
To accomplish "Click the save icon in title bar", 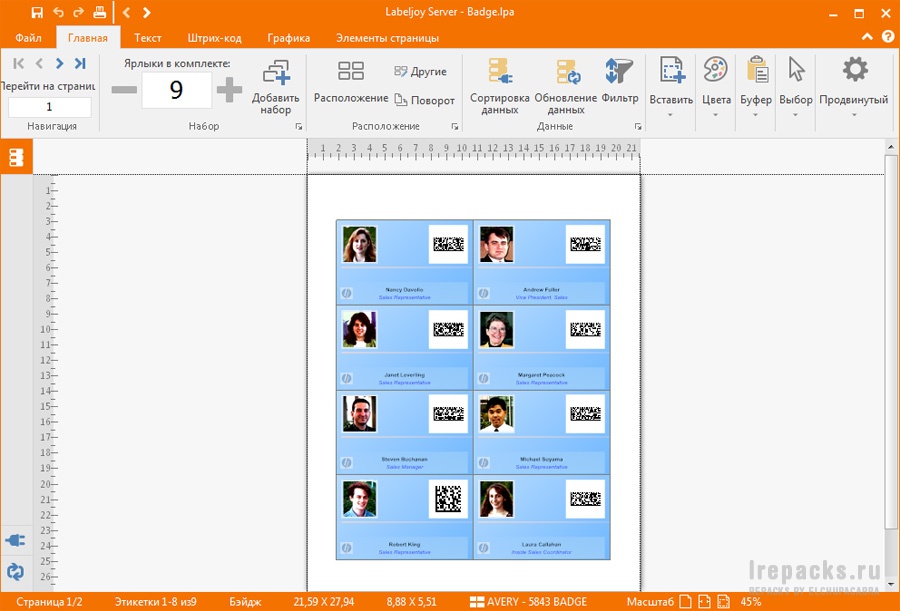I will [x=37, y=13].
